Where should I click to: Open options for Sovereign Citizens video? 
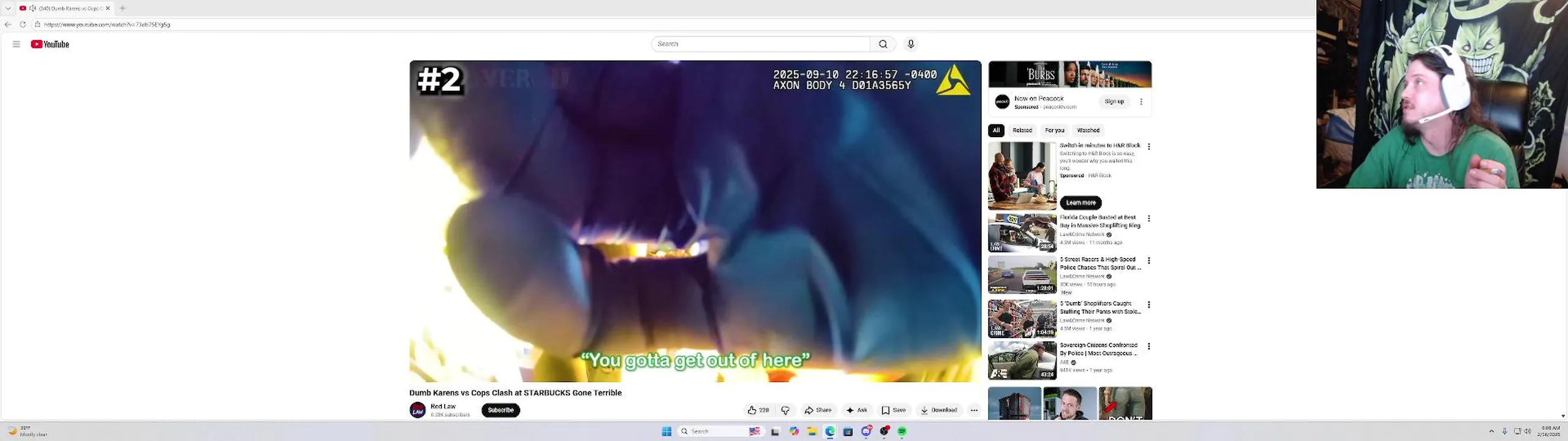[1149, 347]
